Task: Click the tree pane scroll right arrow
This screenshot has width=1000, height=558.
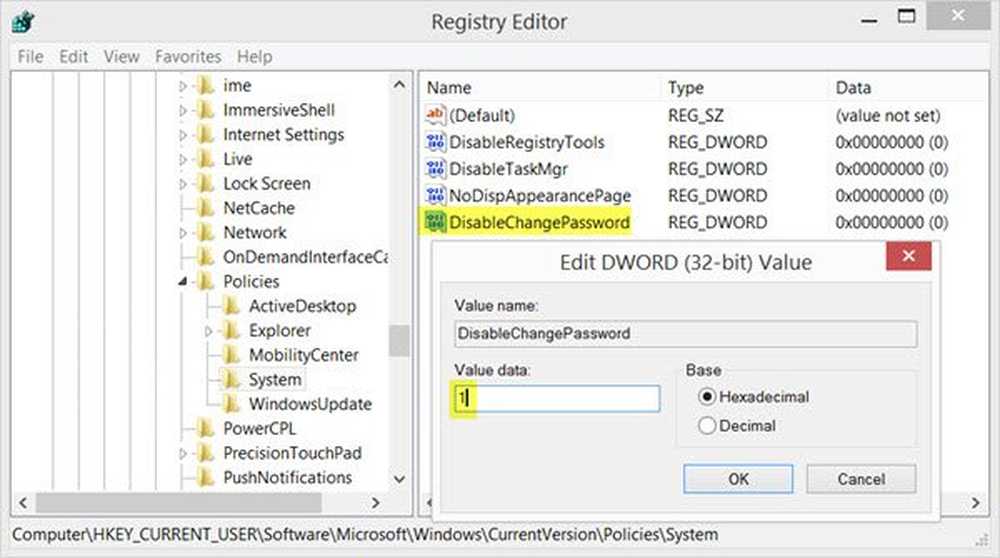Action: [376, 503]
